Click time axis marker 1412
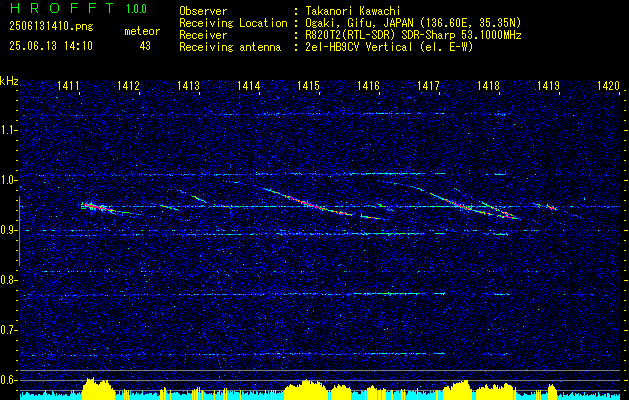This screenshot has width=629, height=400. tap(128, 85)
